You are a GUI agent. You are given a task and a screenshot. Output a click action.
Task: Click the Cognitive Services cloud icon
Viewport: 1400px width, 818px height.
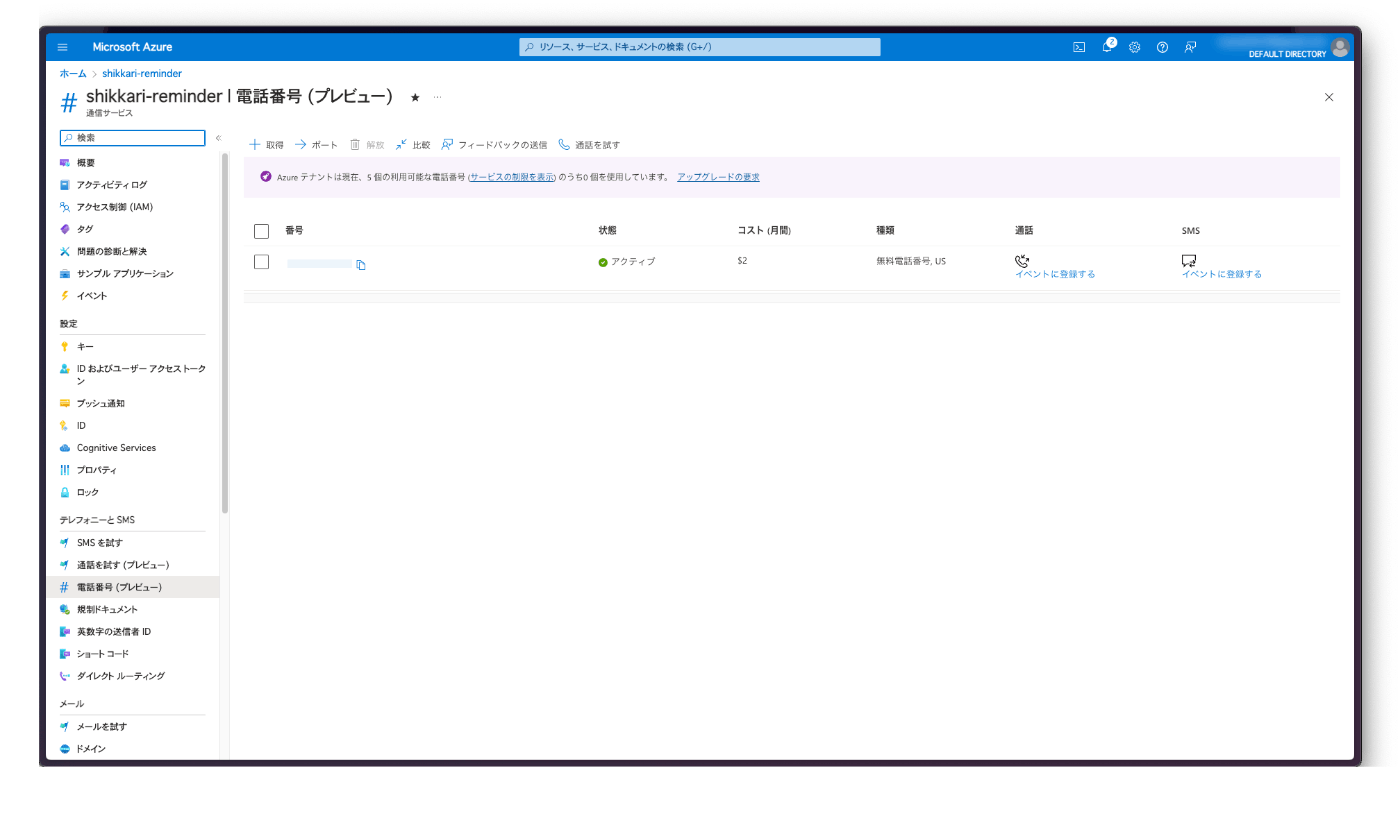tap(65, 448)
